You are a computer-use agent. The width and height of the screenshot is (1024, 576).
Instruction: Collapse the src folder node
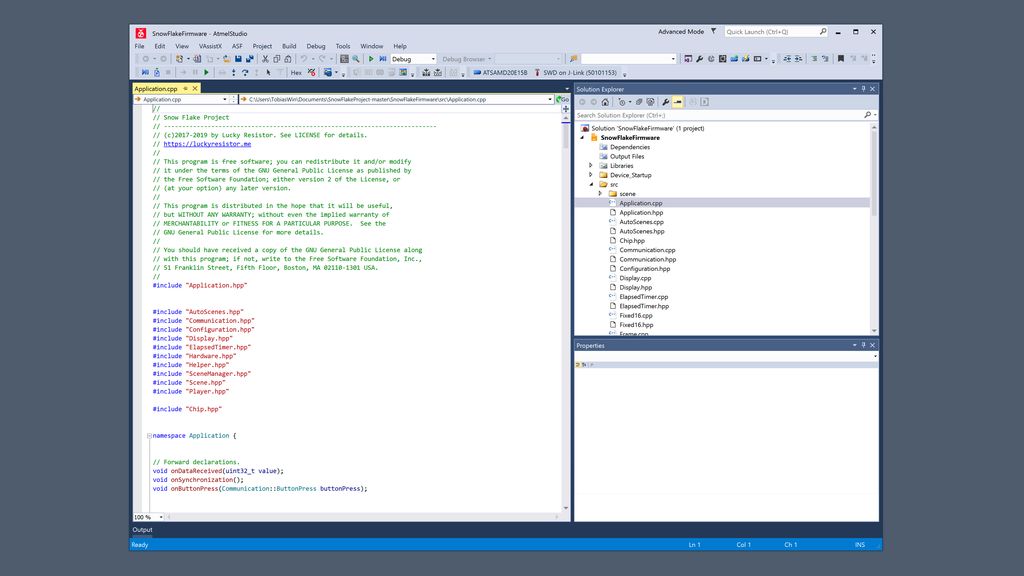591,184
